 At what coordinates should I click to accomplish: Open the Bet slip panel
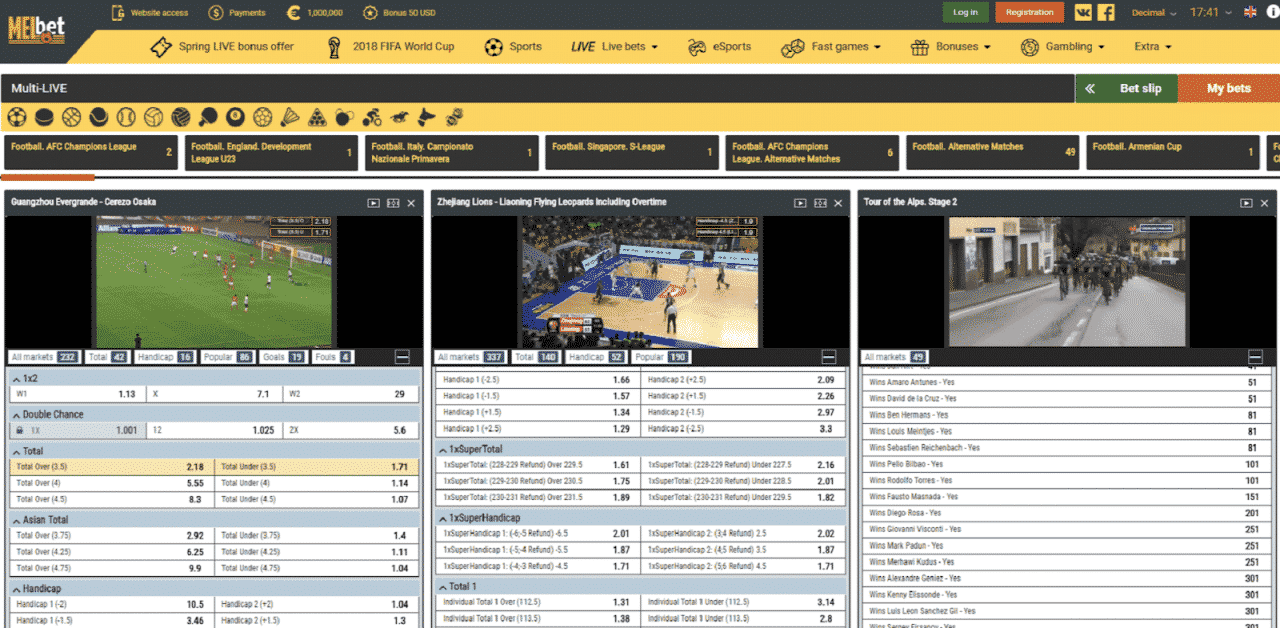1126,88
